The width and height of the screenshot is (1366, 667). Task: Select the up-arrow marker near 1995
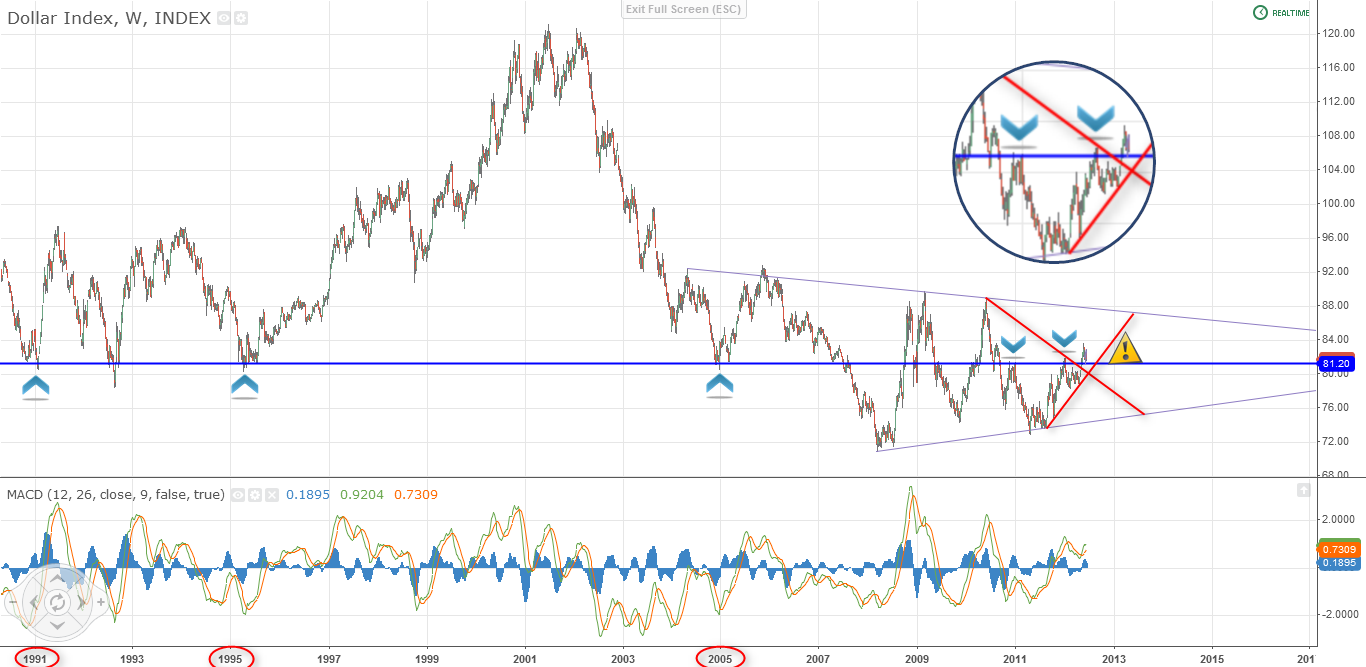(244, 388)
